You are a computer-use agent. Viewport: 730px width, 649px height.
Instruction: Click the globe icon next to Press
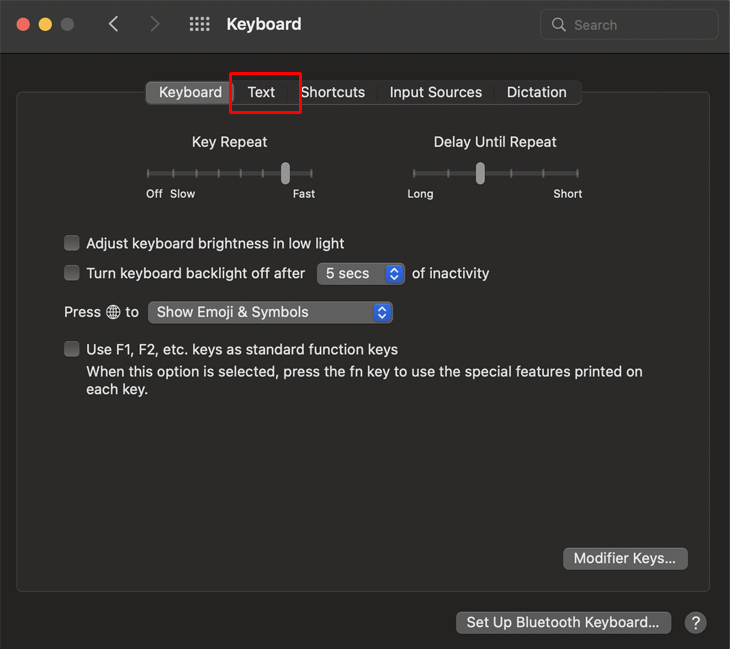[x=113, y=312]
